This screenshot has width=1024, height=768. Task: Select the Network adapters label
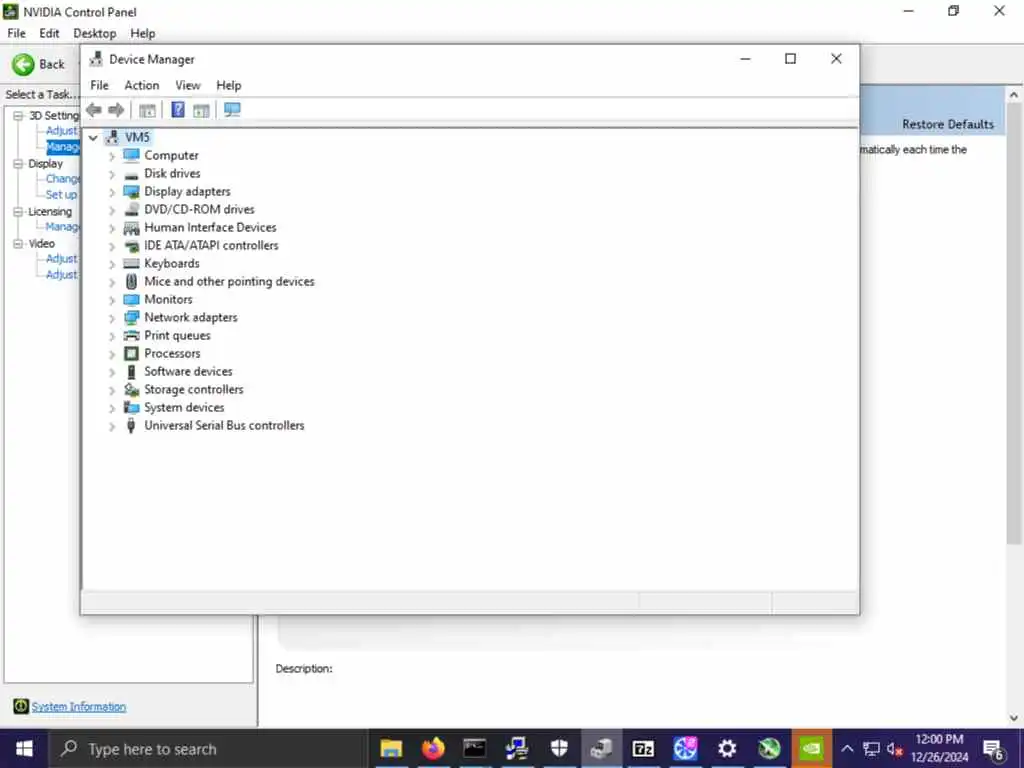[191, 317]
